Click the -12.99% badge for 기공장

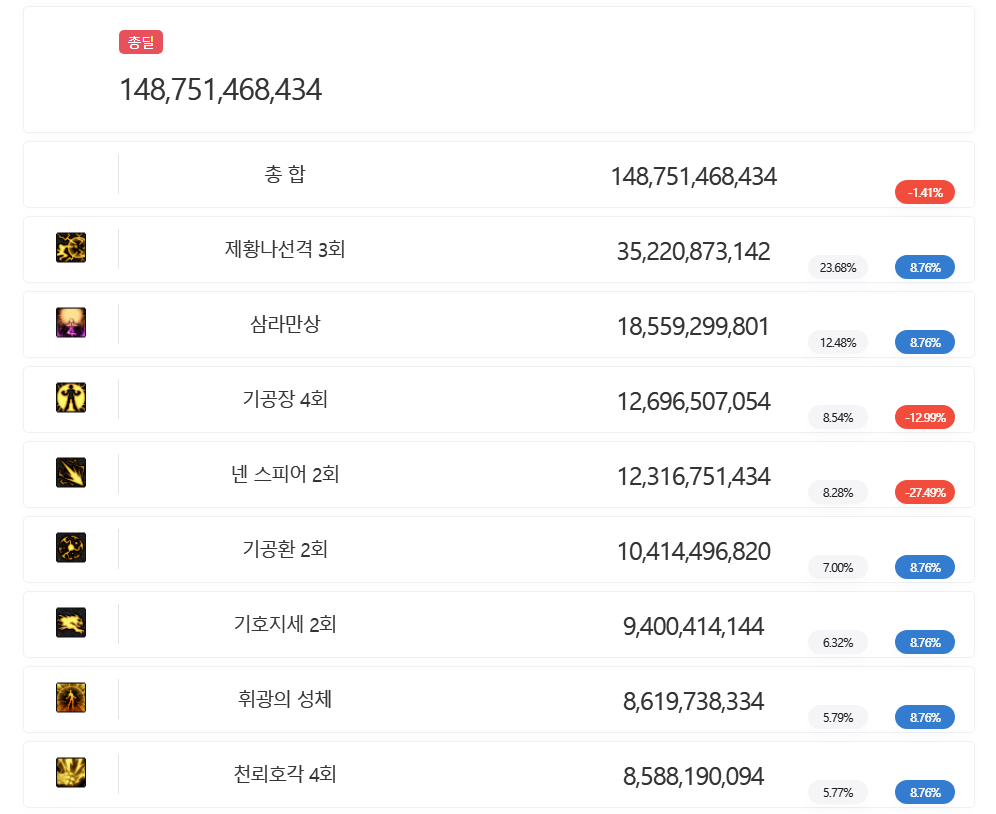pyautogui.click(x=924, y=417)
